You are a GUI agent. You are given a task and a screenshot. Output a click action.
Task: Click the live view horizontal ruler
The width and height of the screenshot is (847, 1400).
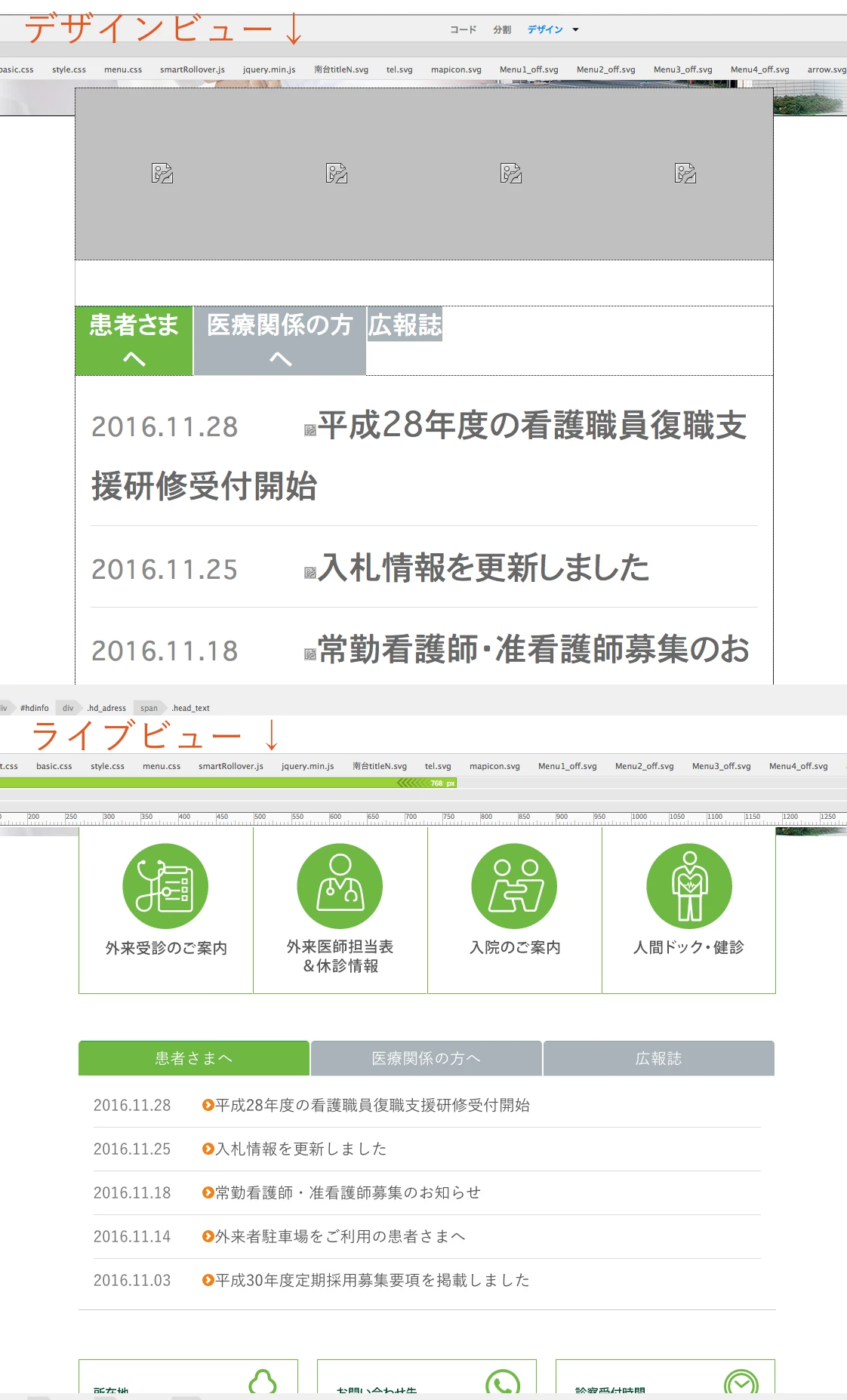[423, 818]
